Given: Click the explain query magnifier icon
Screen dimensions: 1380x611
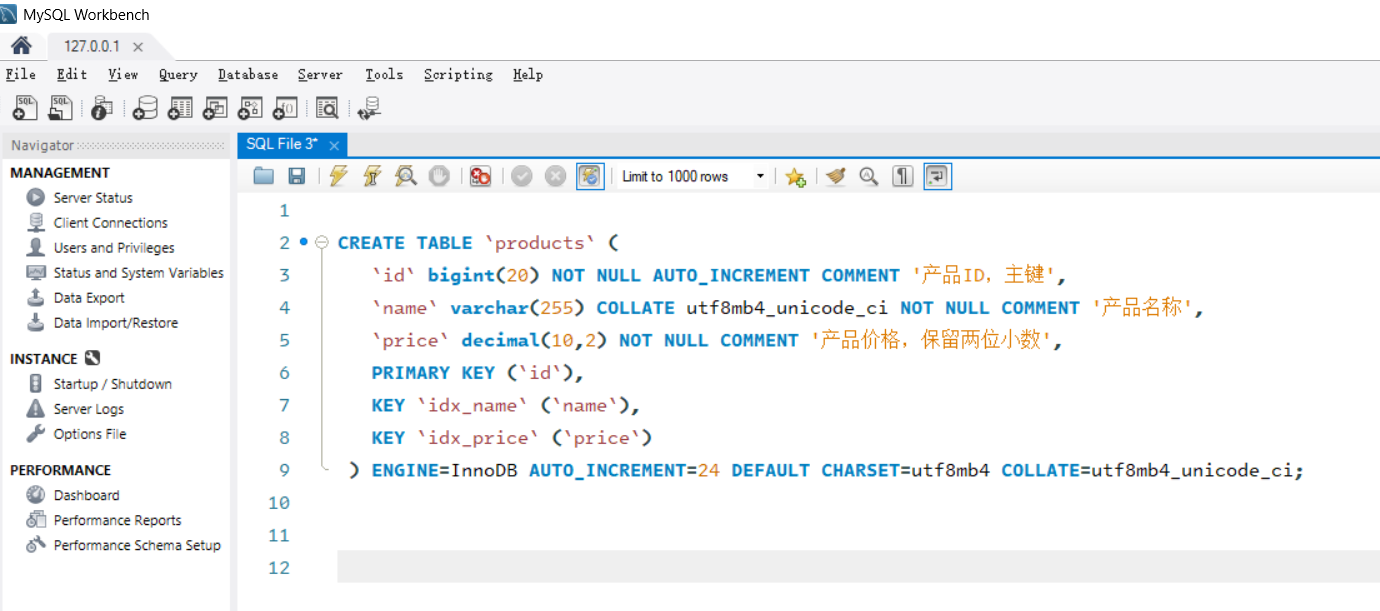Looking at the screenshot, I should point(405,177).
